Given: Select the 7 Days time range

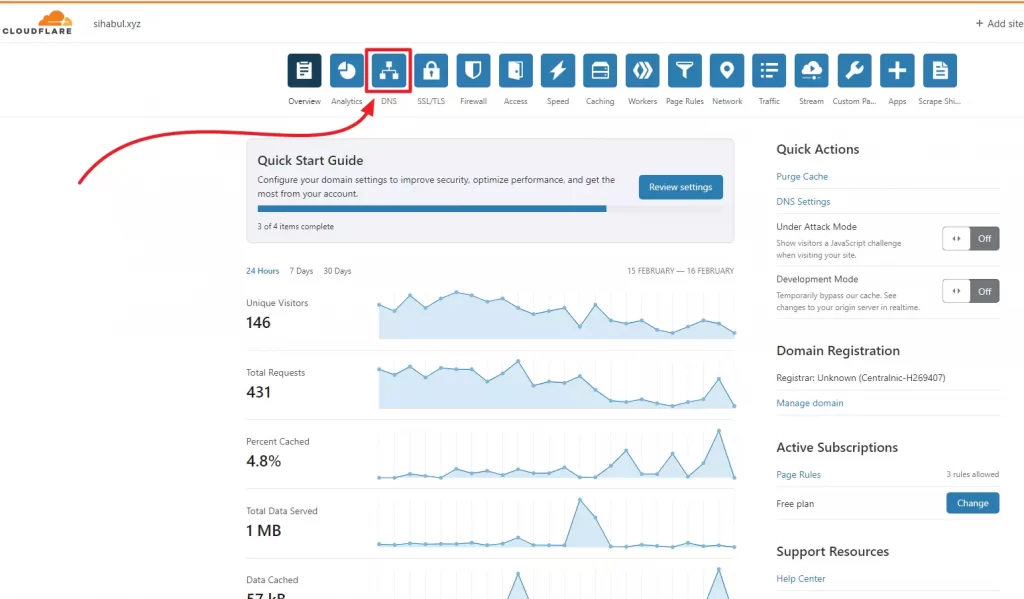Looking at the screenshot, I should point(301,270).
